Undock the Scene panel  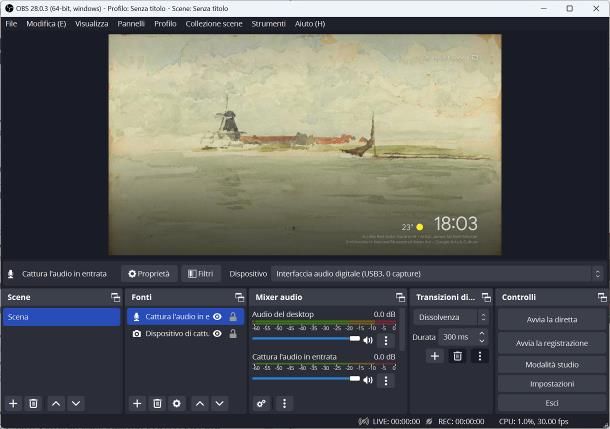click(x=115, y=298)
